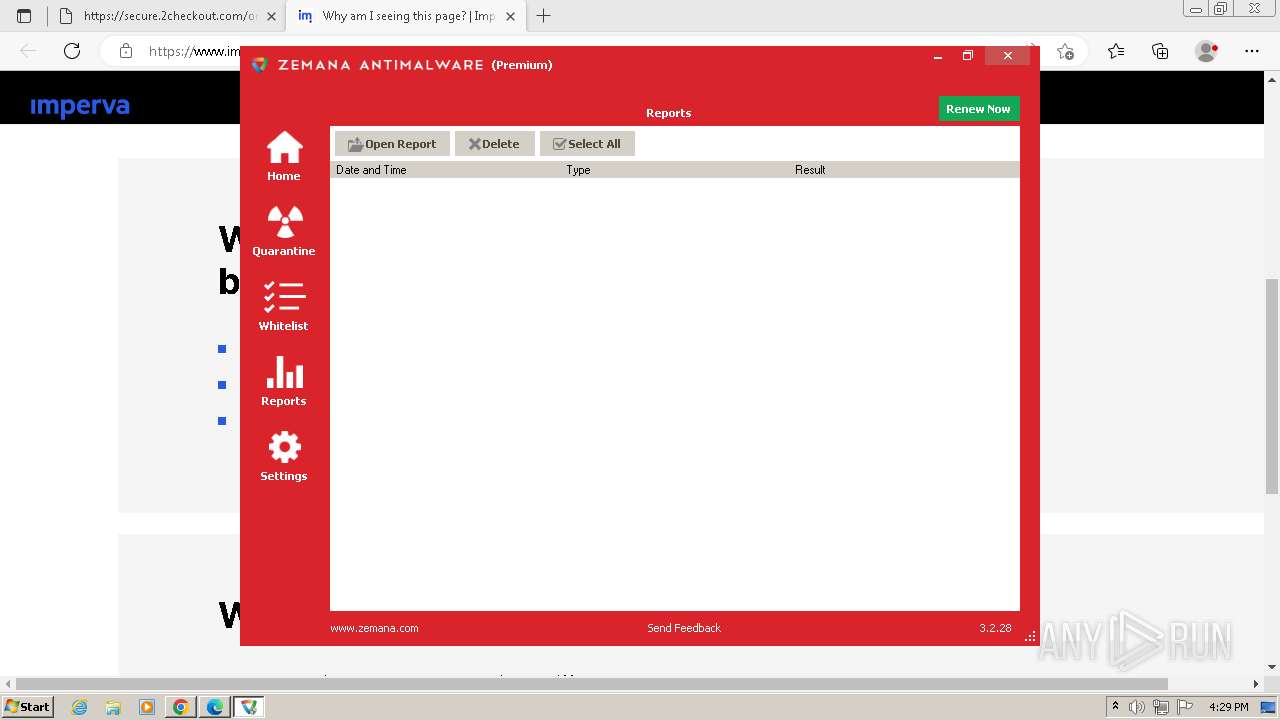The image size is (1280, 720).
Task: Click Select All in reports toolbar
Action: tap(587, 144)
